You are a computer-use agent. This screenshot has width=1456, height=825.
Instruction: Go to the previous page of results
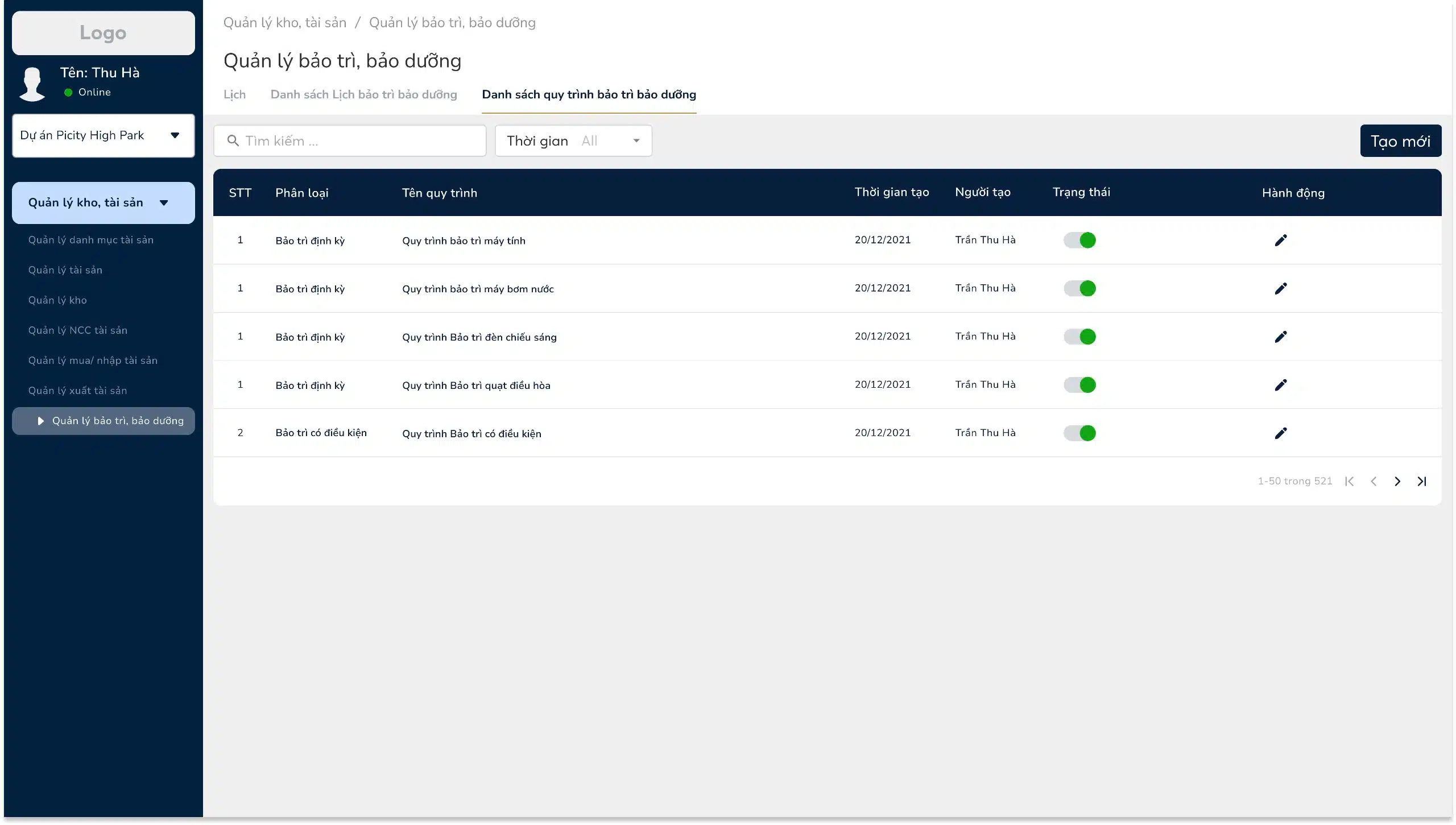click(1374, 482)
